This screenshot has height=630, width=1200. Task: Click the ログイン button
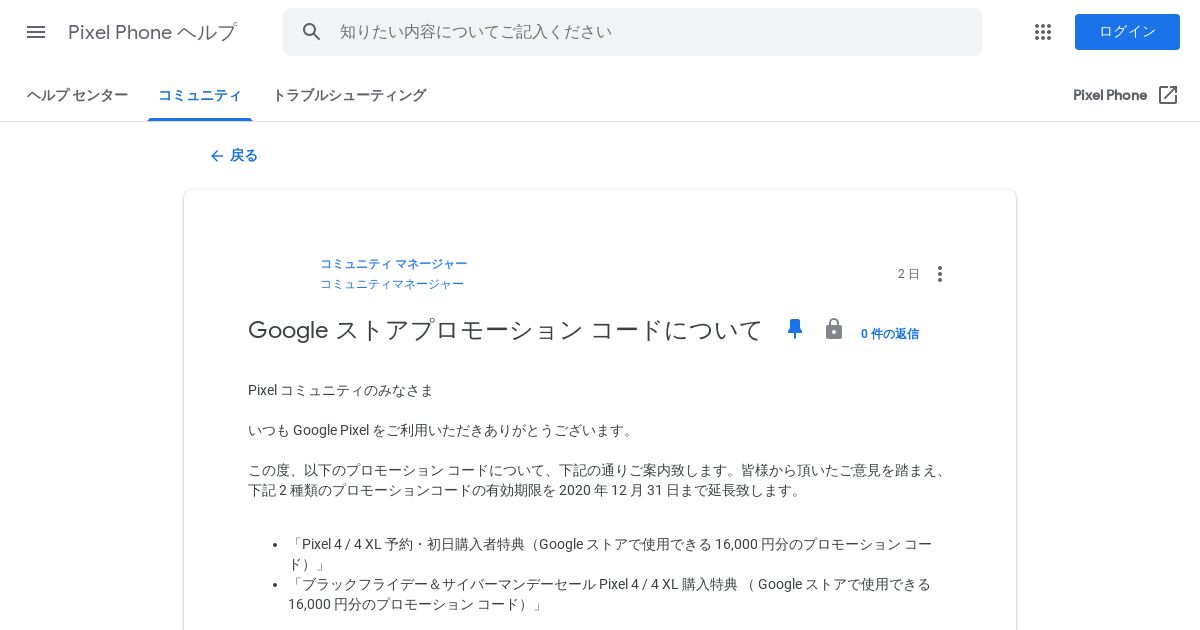point(1127,32)
